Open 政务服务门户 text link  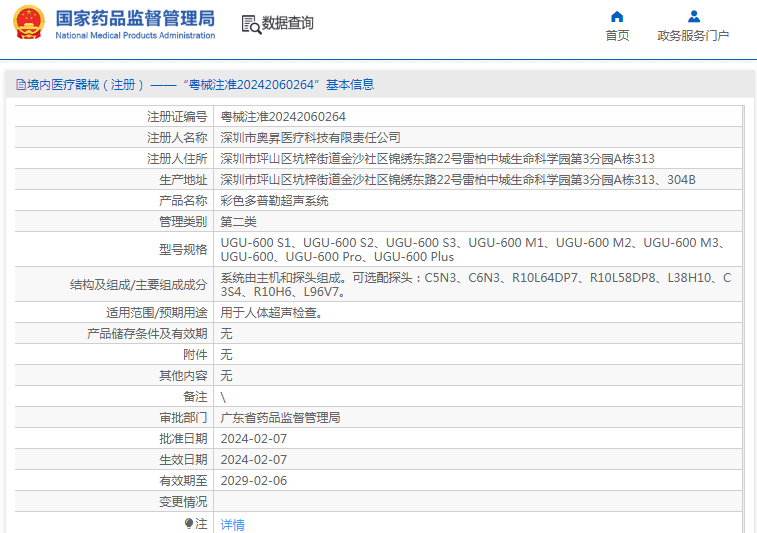pos(693,36)
